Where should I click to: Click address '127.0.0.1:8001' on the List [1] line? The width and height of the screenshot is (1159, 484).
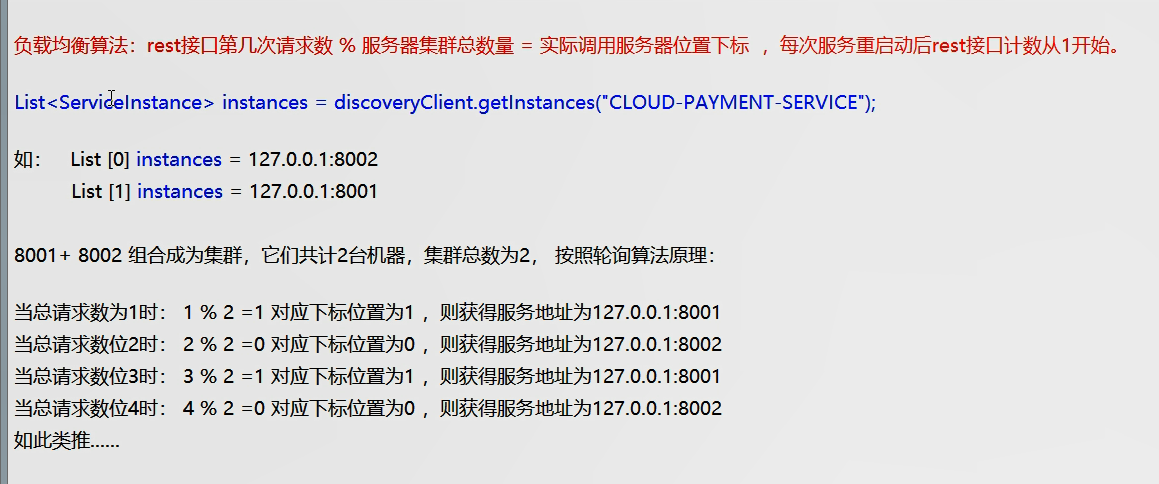[313, 191]
